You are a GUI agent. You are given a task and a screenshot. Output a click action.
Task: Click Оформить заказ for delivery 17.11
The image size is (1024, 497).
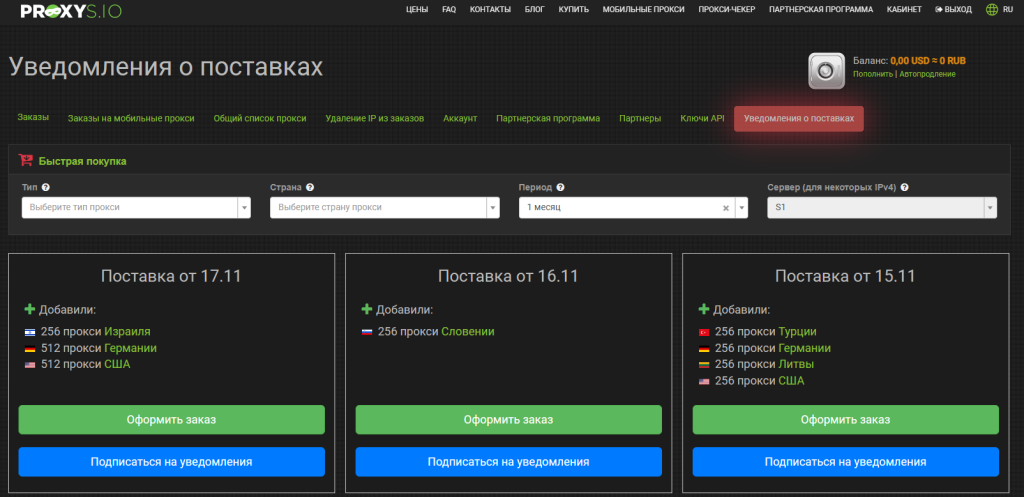pyautogui.click(x=172, y=419)
